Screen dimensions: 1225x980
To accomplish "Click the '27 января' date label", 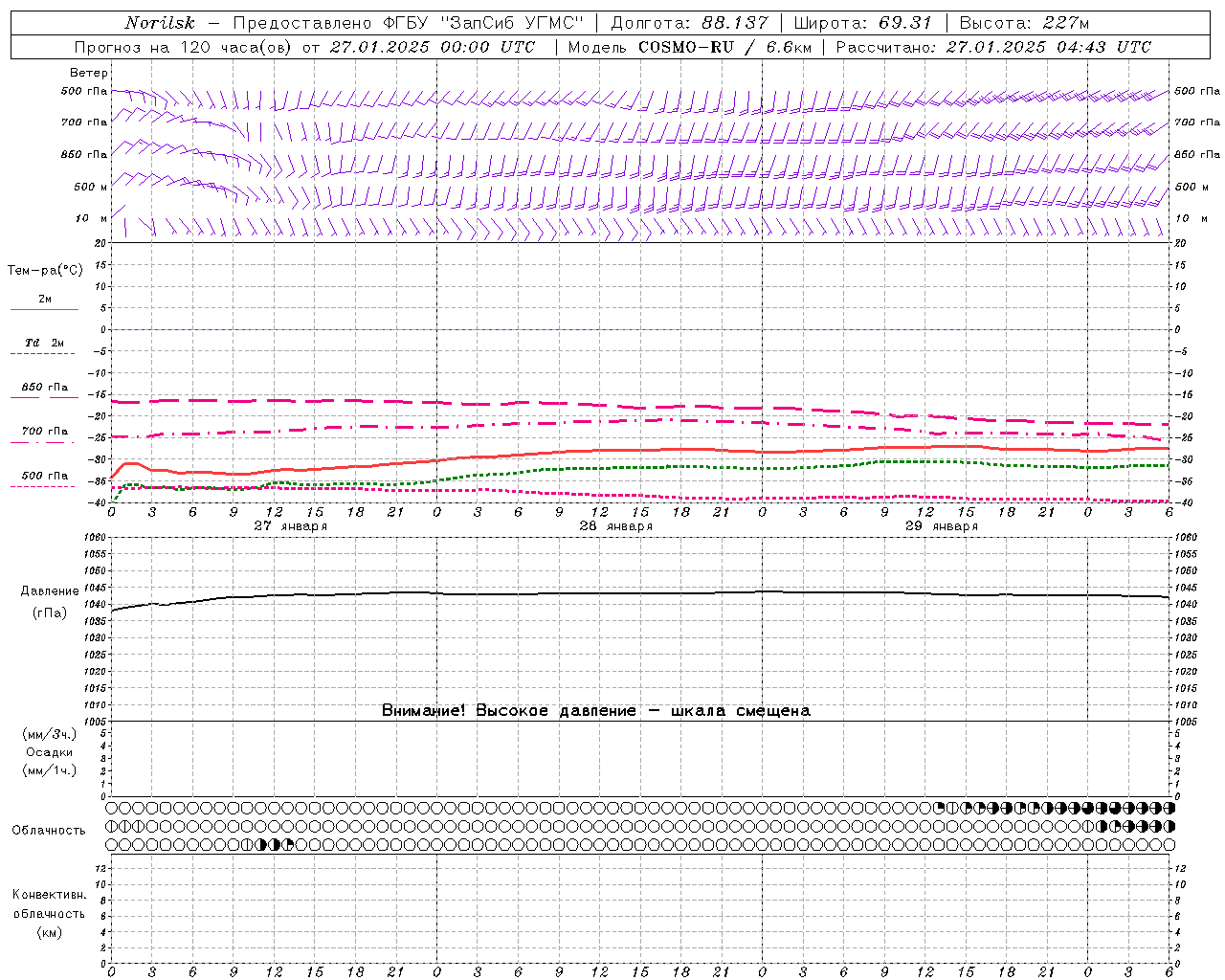I will point(290,526).
